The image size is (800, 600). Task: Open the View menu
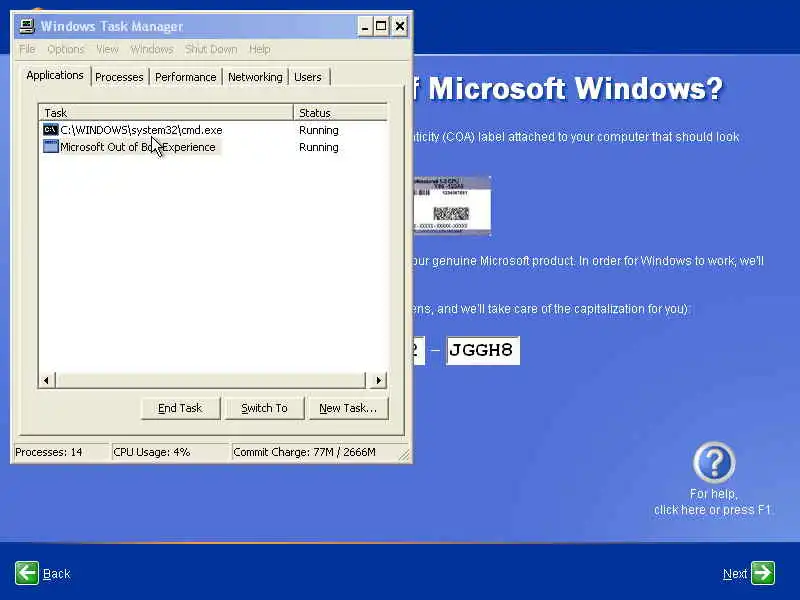pyautogui.click(x=107, y=49)
